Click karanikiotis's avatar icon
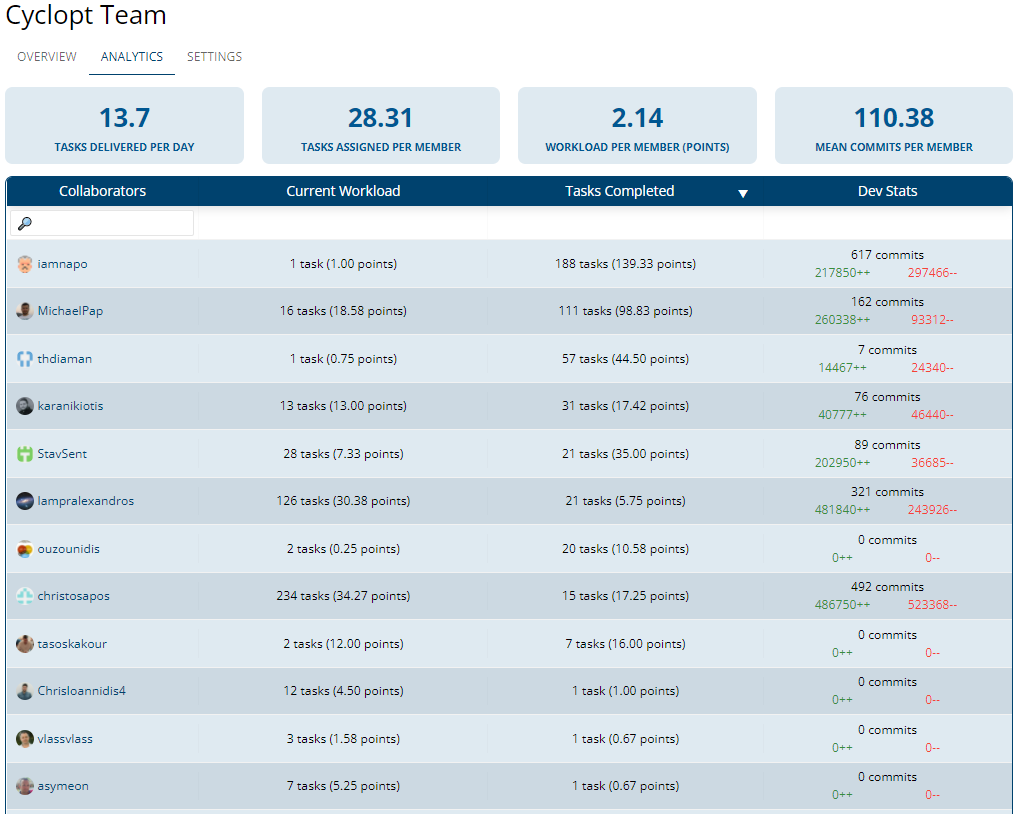This screenshot has width=1019, height=814. pos(25,406)
